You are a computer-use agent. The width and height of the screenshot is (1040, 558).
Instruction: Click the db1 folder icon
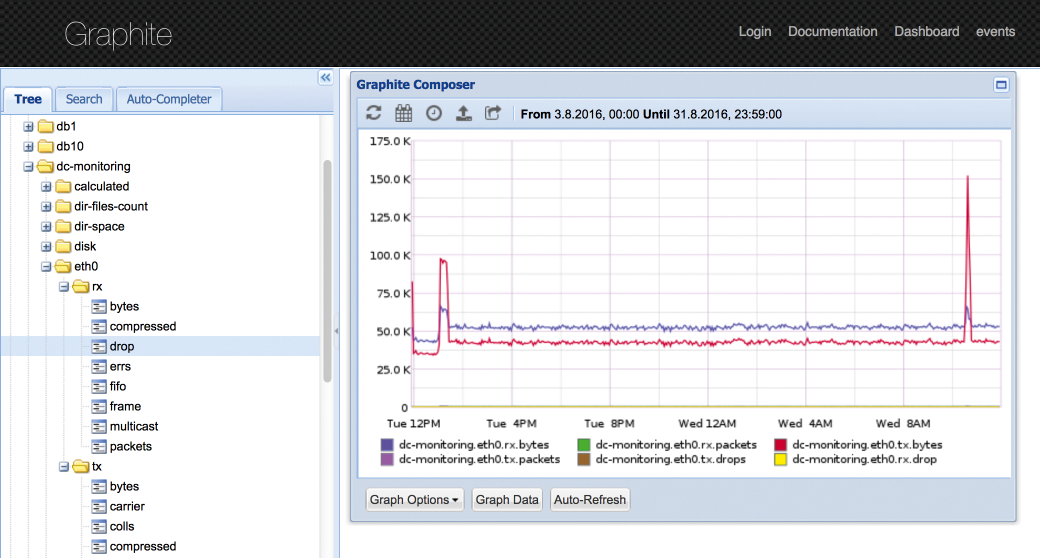[46, 126]
